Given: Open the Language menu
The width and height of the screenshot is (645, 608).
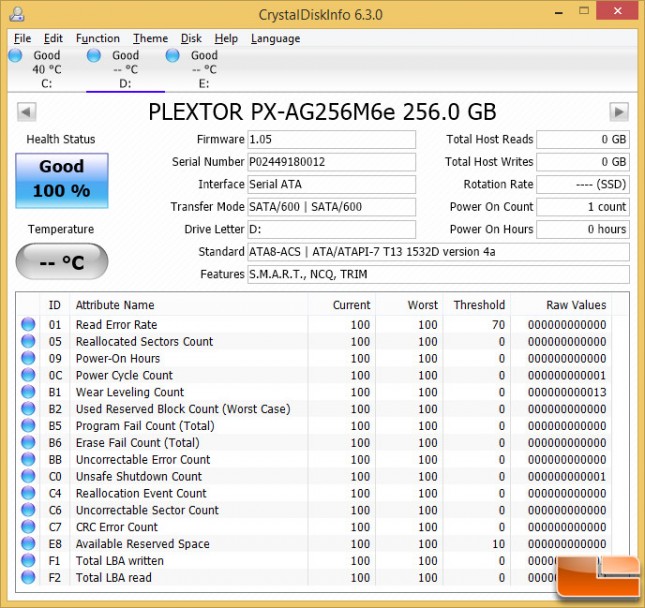Looking at the screenshot, I should pos(275,38).
